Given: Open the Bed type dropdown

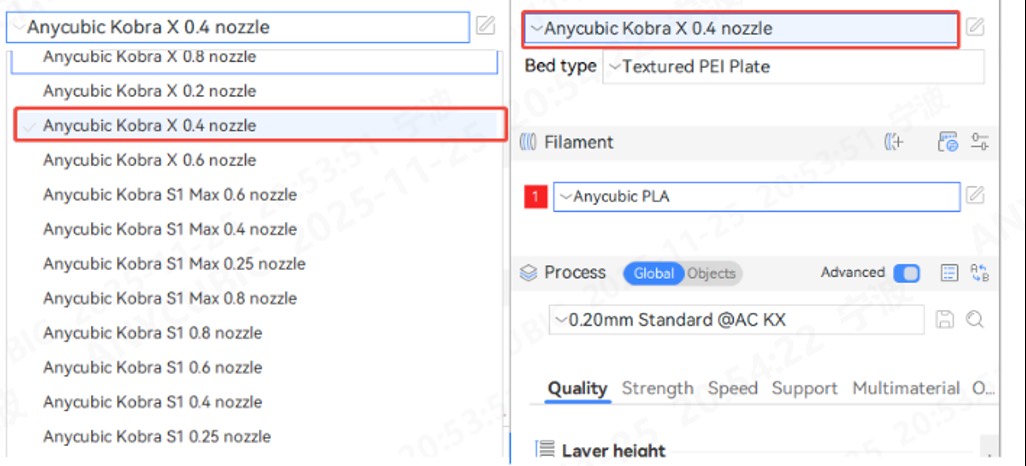Looking at the screenshot, I should pyautogui.click(x=793, y=67).
